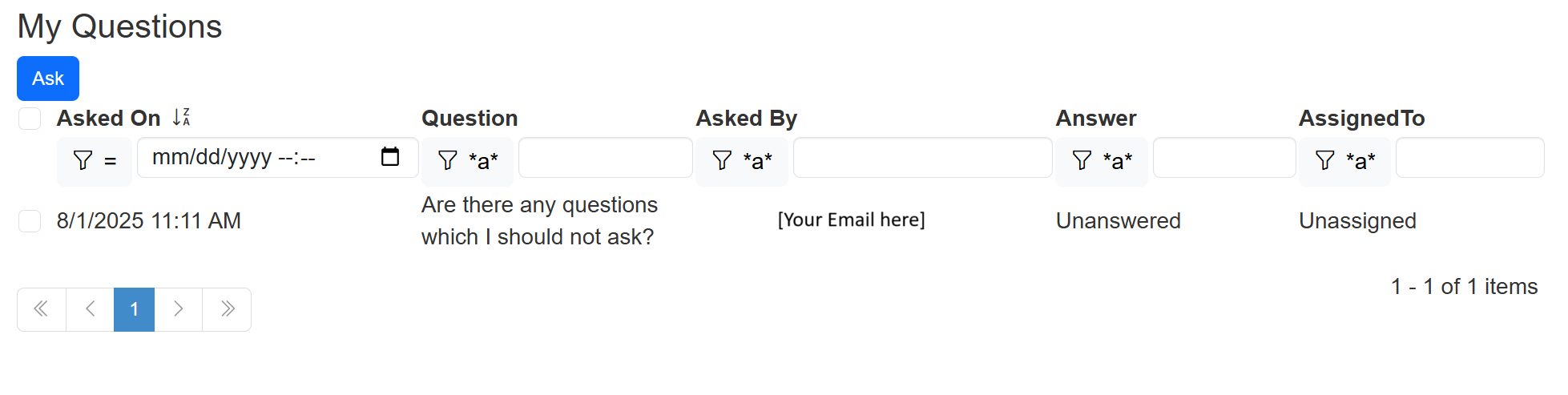Jump to the last page
The width and height of the screenshot is (1568, 395).
[x=227, y=309]
